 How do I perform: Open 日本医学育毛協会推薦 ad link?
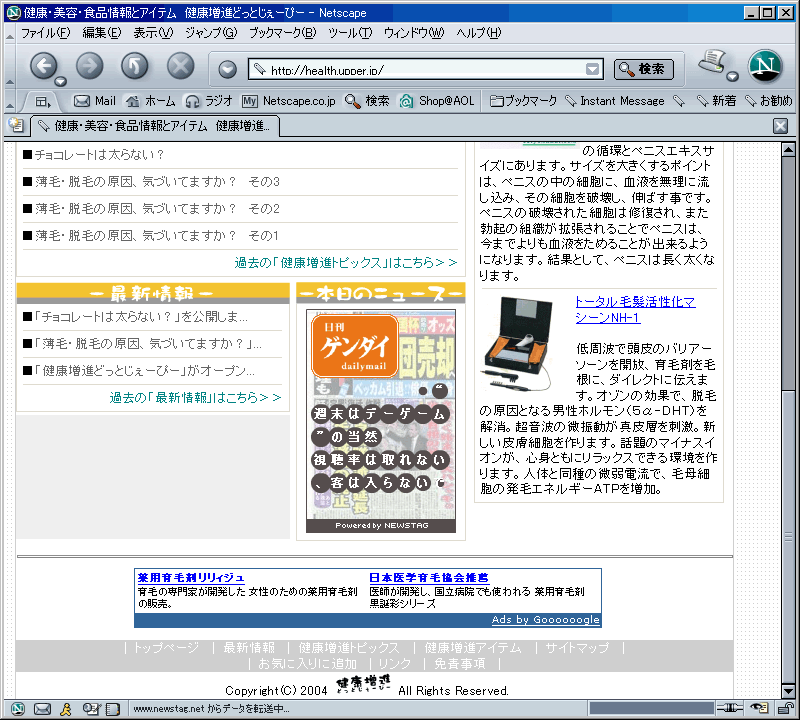[429, 578]
